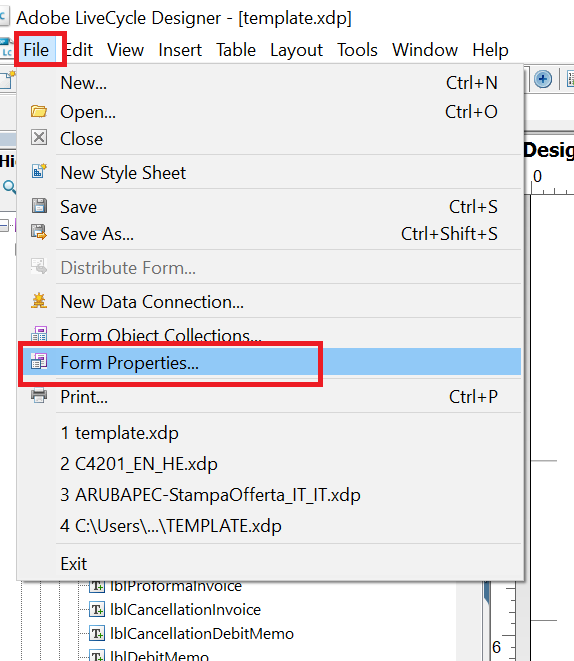The image size is (574, 661).
Task: Click the Close entry in the menu
Action: tap(270, 139)
